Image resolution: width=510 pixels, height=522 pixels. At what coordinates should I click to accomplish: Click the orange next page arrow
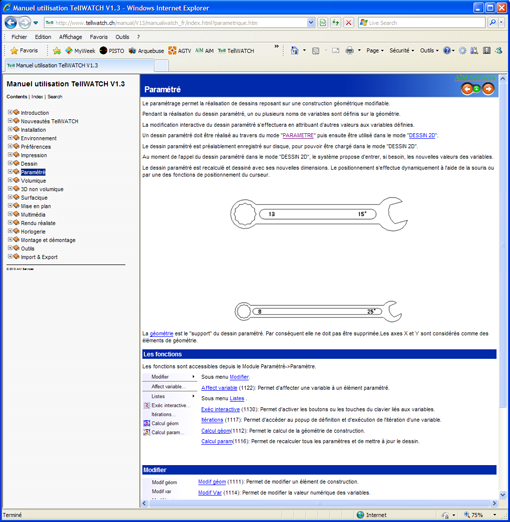click(488, 89)
